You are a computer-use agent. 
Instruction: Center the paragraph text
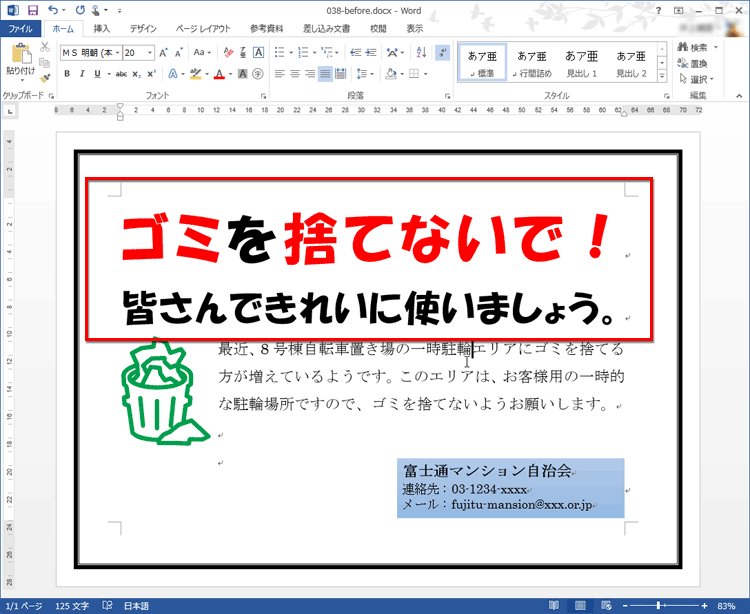point(295,74)
